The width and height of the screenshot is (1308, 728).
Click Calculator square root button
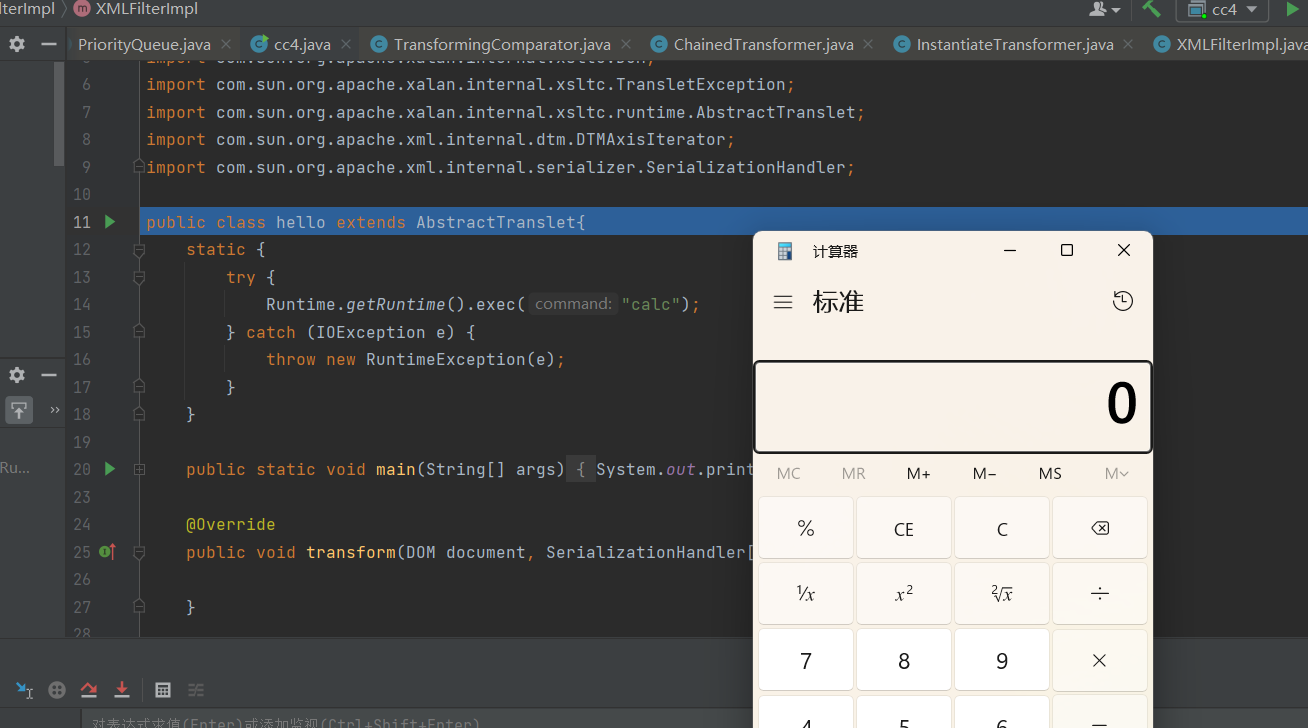coord(1002,594)
